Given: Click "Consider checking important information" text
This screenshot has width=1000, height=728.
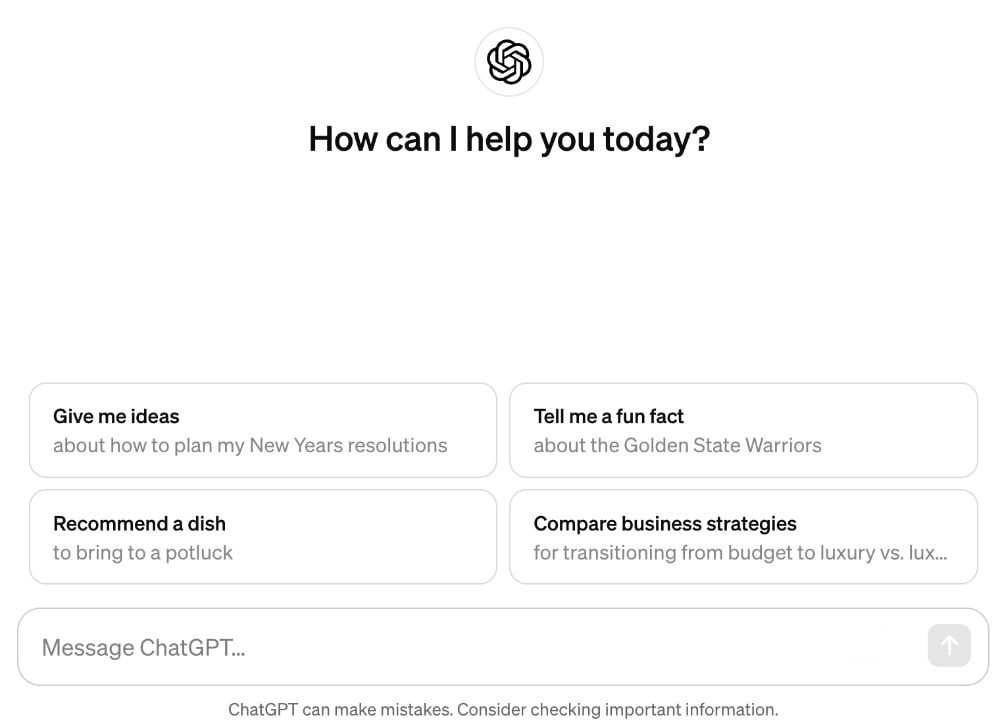Looking at the screenshot, I should pos(617,710).
